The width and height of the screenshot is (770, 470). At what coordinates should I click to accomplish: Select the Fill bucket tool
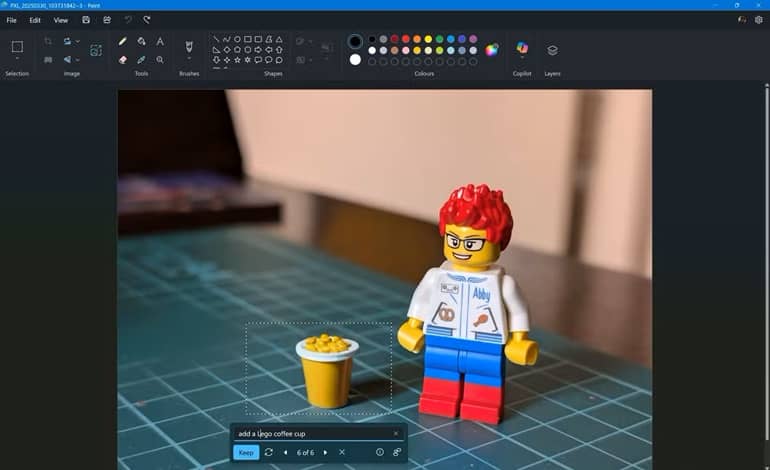(x=141, y=42)
